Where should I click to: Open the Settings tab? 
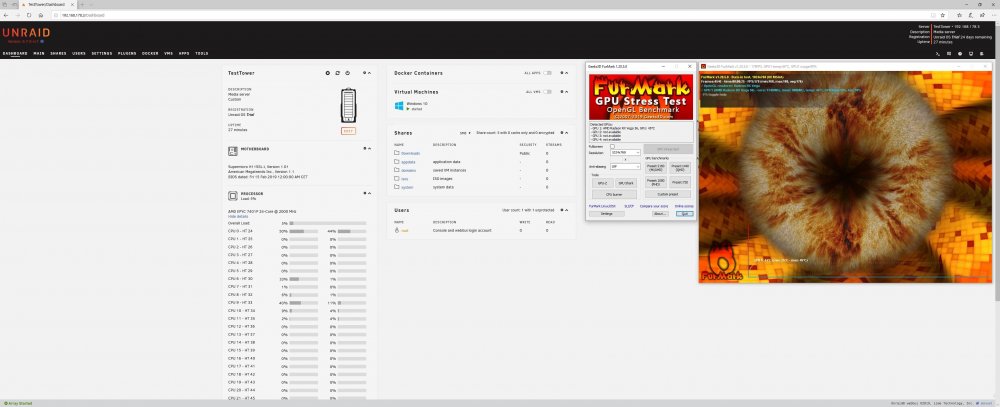click(x=102, y=54)
